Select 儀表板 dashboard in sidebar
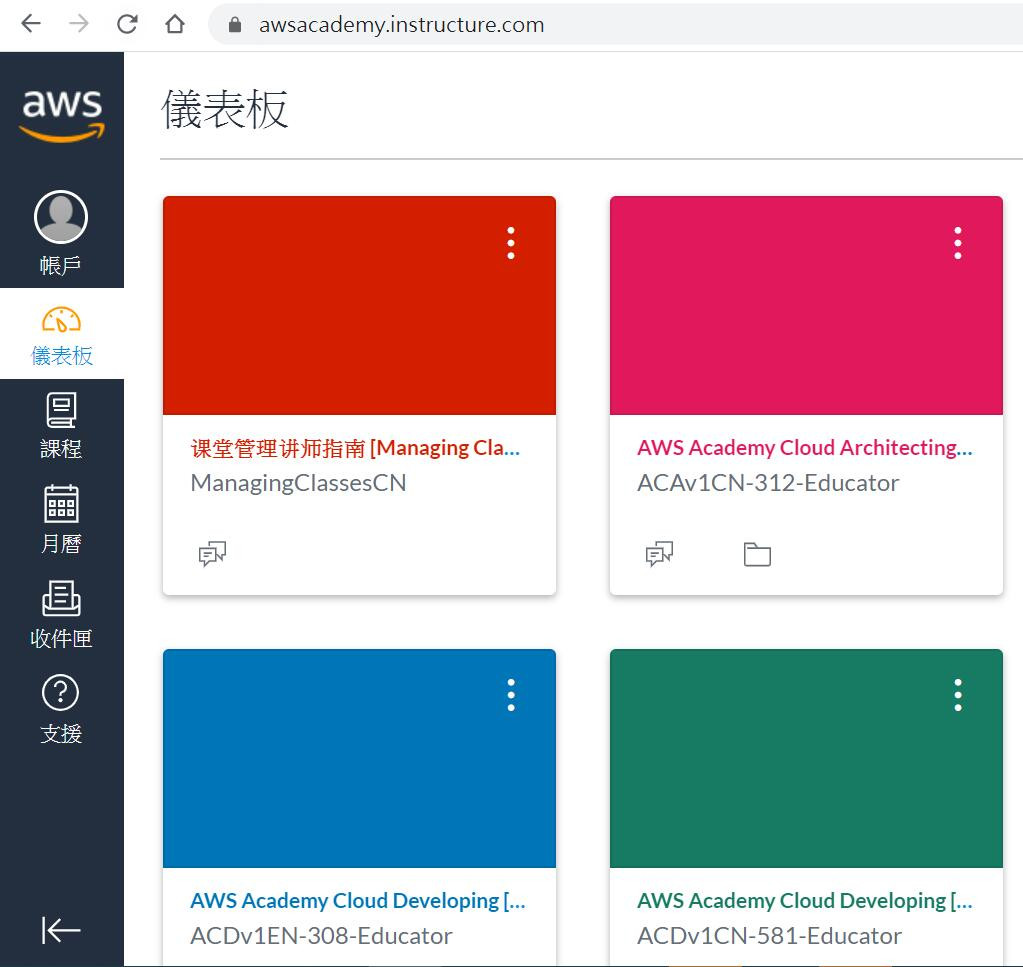This screenshot has width=1023, height=967. (x=62, y=335)
